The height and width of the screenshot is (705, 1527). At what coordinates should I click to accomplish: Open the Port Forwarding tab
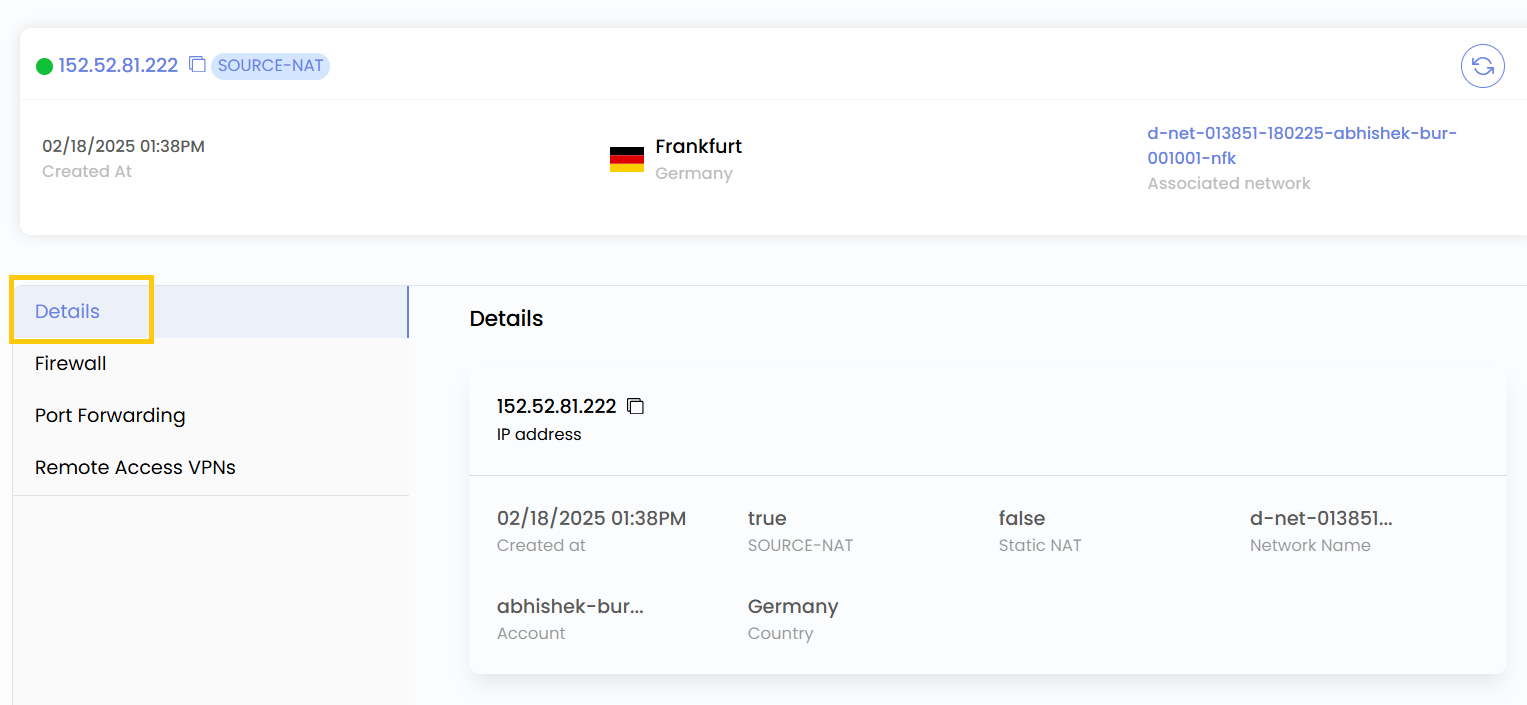click(x=110, y=415)
